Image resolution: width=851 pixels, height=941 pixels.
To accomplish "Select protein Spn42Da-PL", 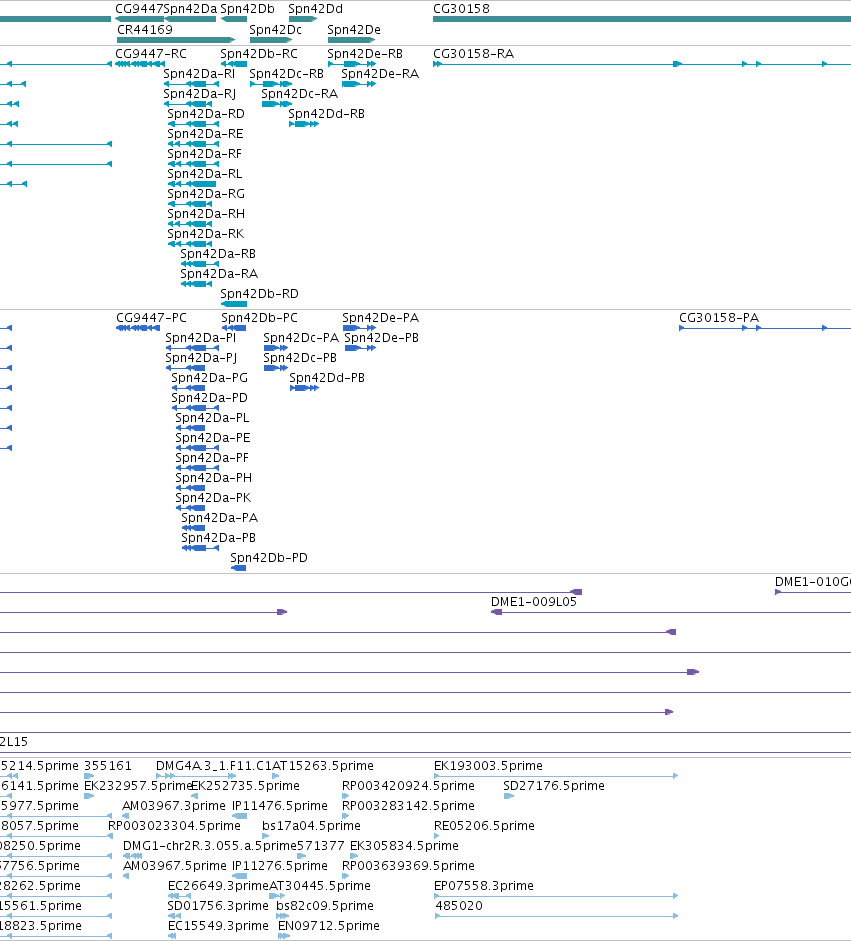I will (212, 418).
